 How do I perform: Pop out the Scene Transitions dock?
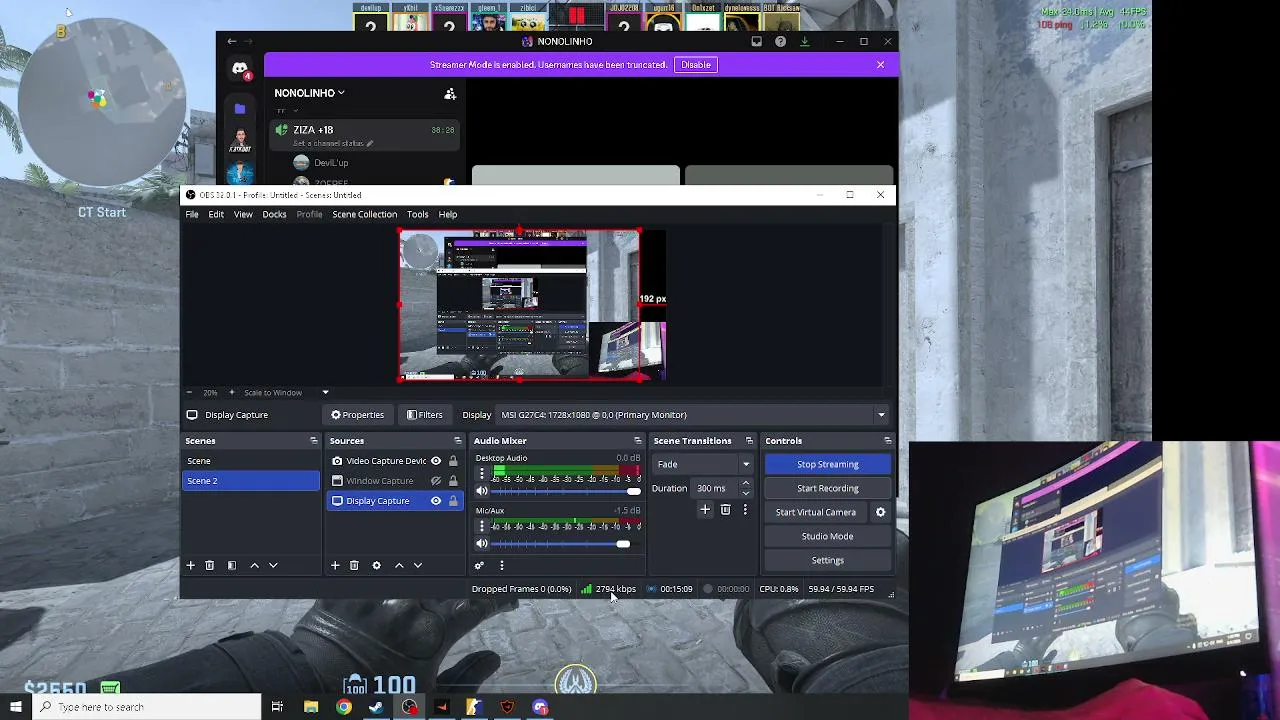pos(749,441)
